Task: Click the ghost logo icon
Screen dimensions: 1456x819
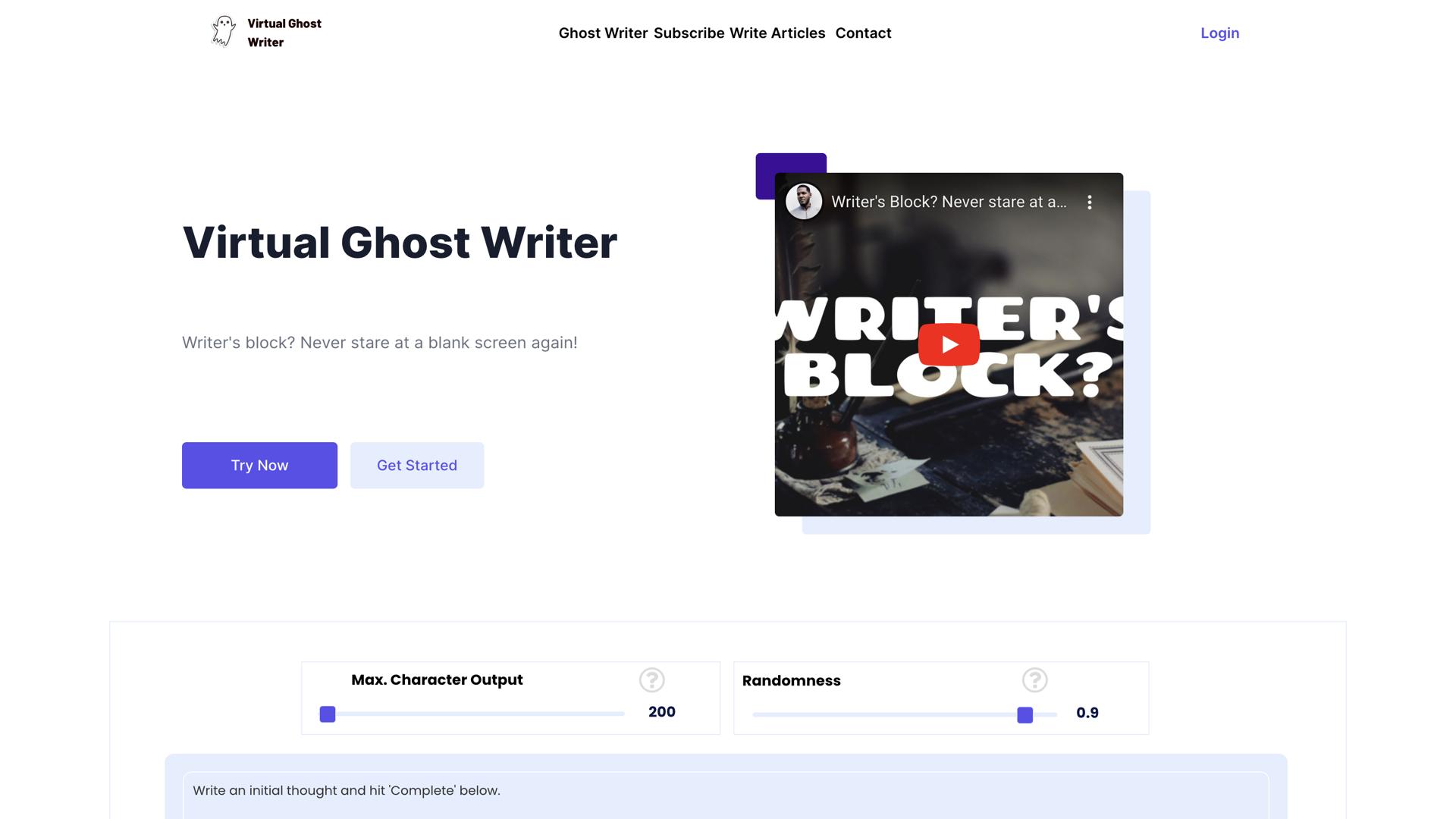Action: (224, 30)
